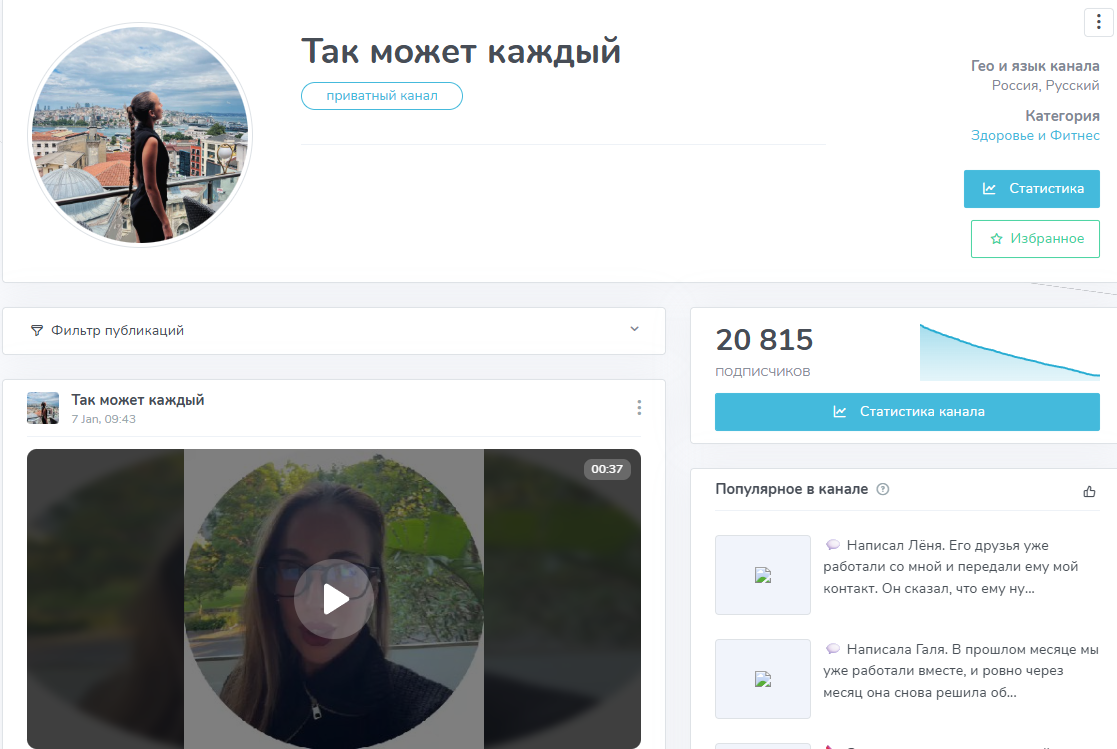1117x749 pixels.
Task: Click the small channel avatar on the post
Action: pyautogui.click(x=43, y=408)
